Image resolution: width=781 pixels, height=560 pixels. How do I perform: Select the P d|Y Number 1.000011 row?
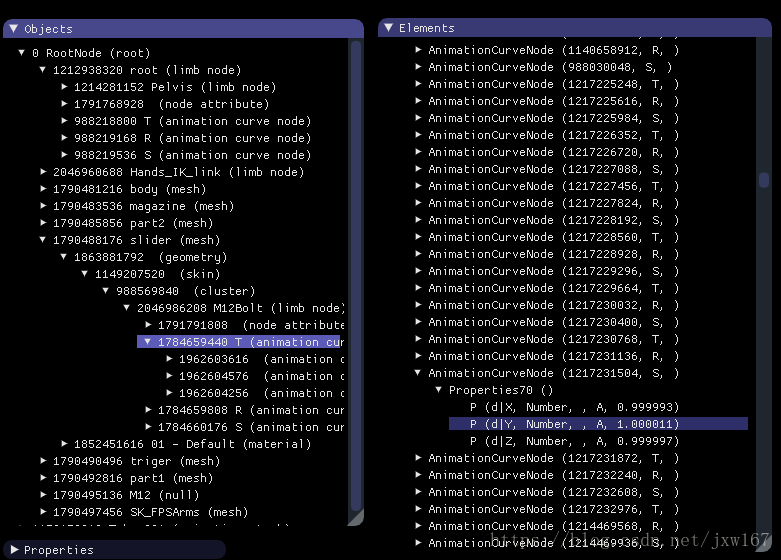coord(598,424)
